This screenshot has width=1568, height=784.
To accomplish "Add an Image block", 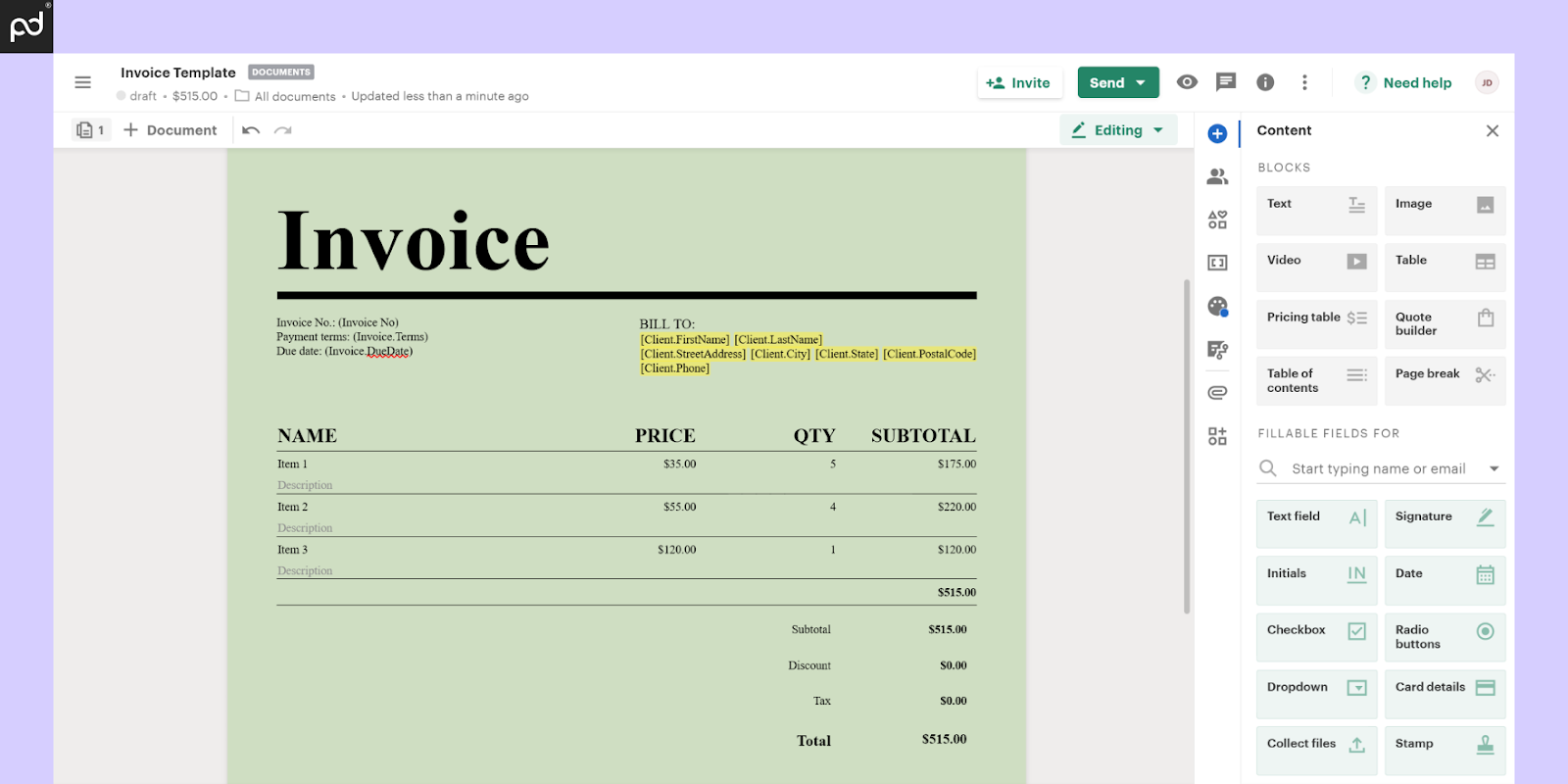I will 1445,210.
